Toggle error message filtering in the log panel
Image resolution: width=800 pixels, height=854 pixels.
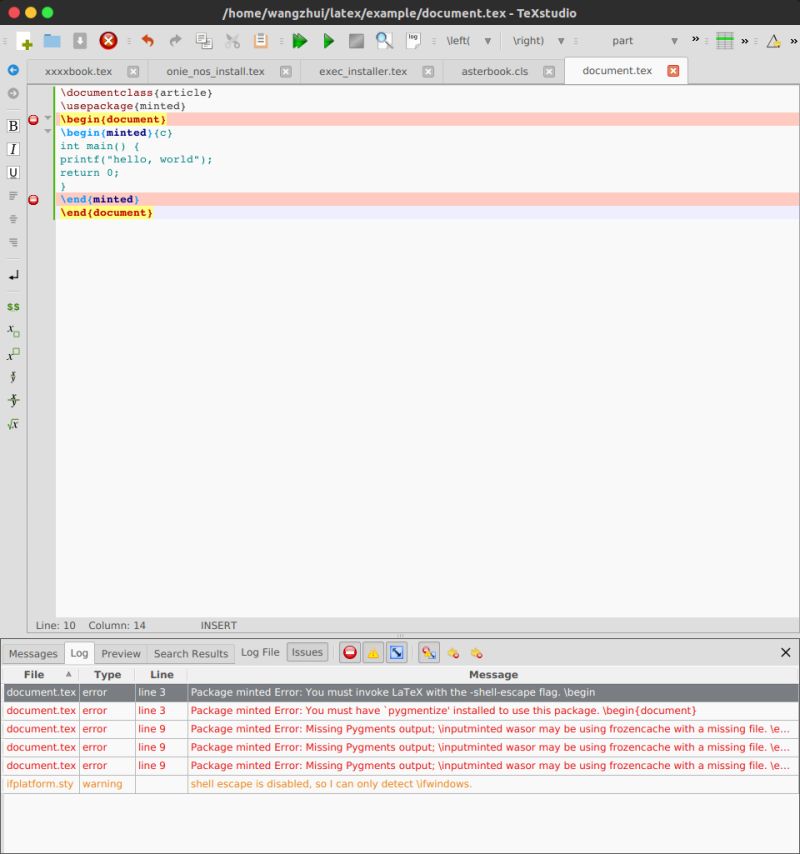(x=351, y=652)
